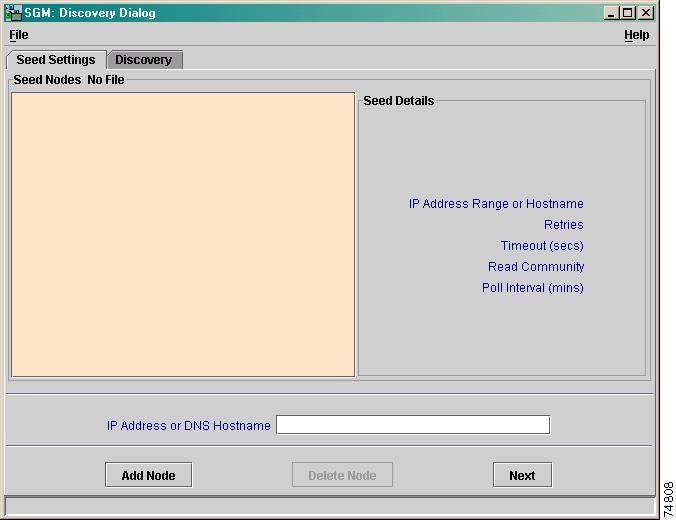Click the Seed Nodes No File heading
The width and height of the screenshot is (676, 520).
click(69, 80)
